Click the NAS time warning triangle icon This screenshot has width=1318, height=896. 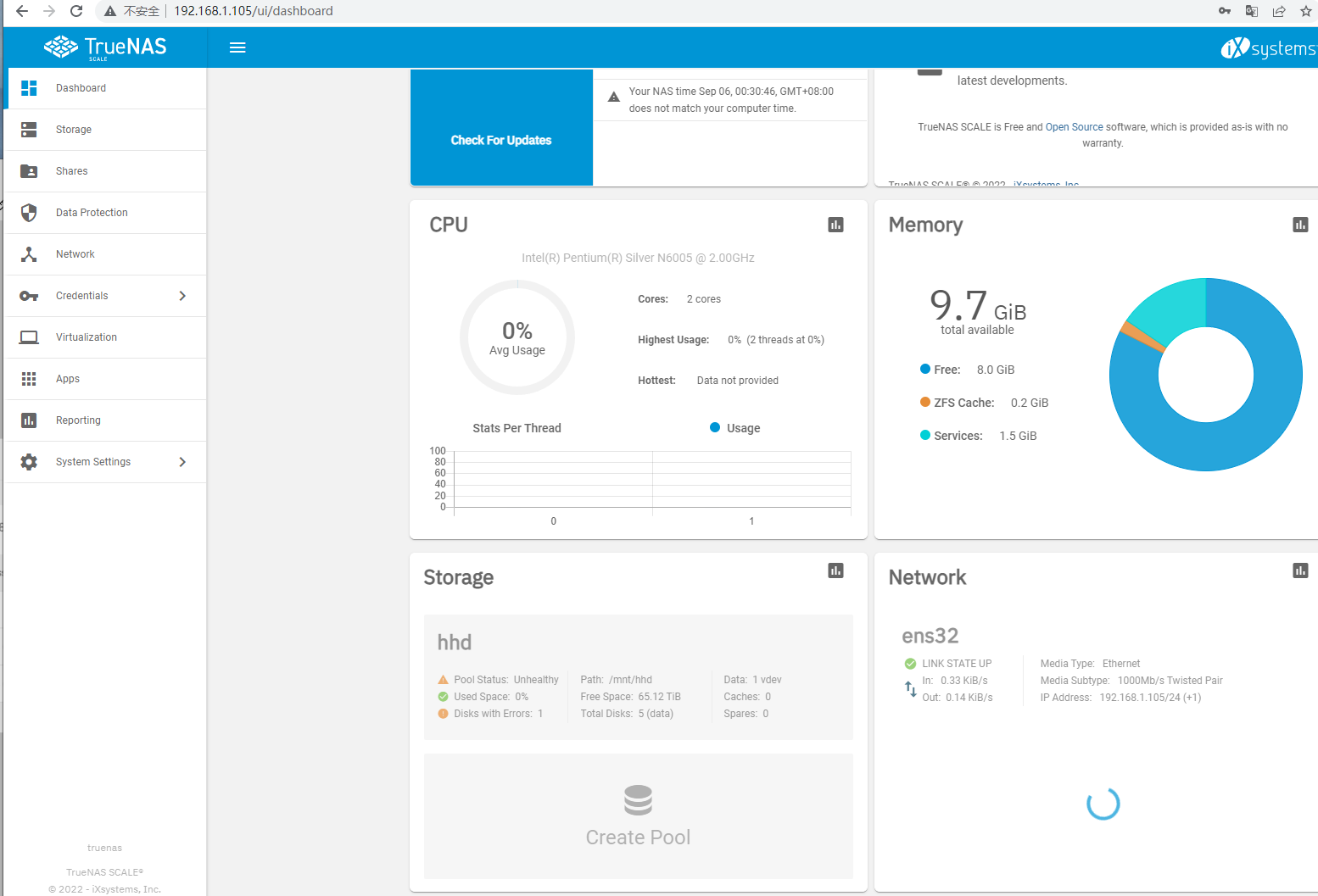pos(613,97)
